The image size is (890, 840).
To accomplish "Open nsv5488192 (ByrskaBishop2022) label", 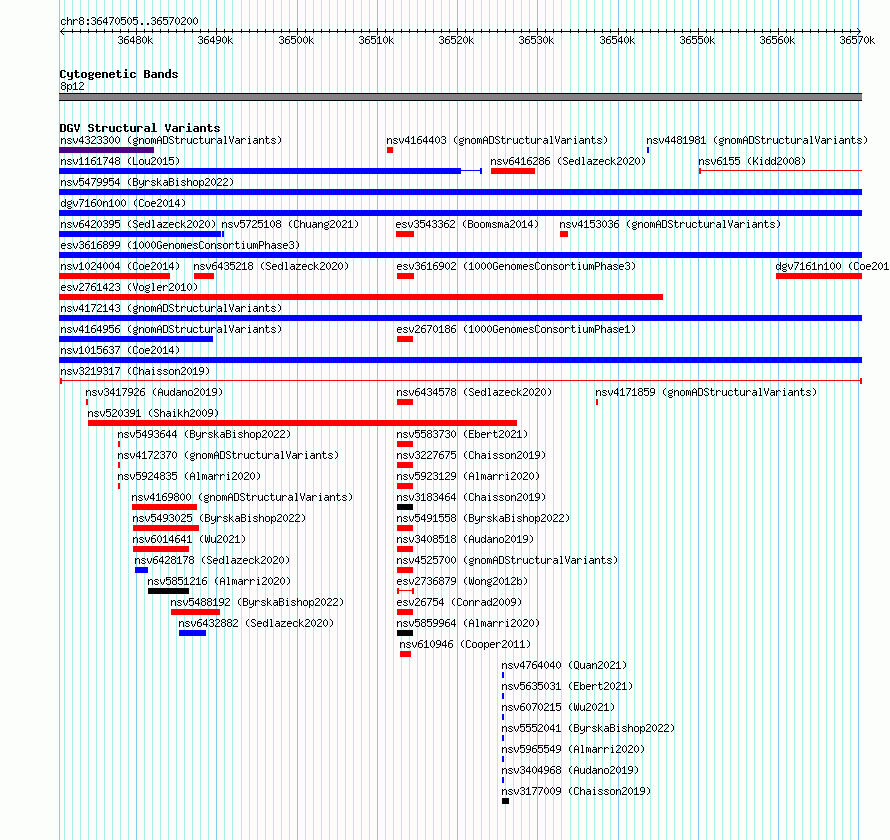I will pyautogui.click(x=257, y=602).
